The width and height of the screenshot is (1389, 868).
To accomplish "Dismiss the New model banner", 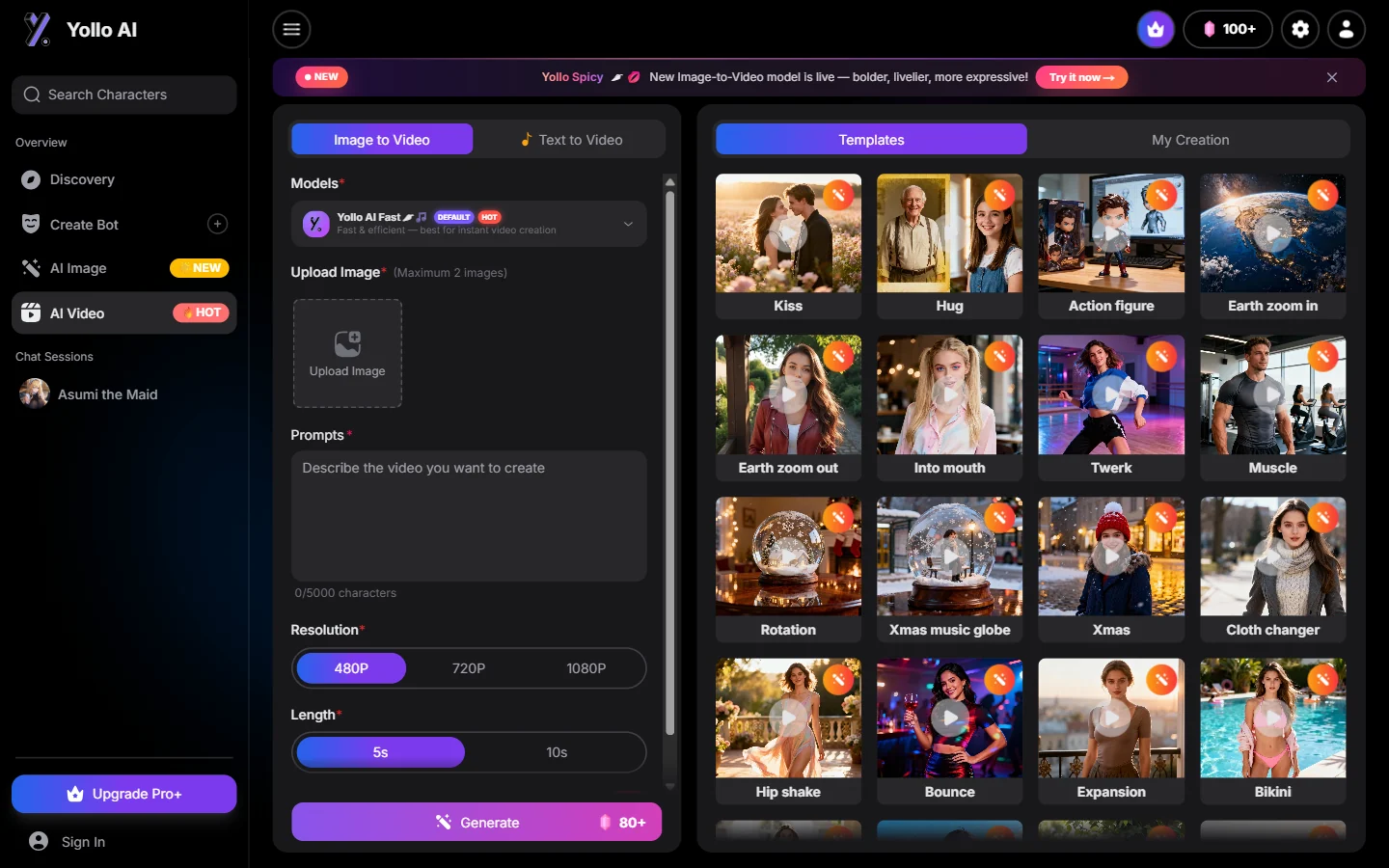I will [x=1332, y=77].
